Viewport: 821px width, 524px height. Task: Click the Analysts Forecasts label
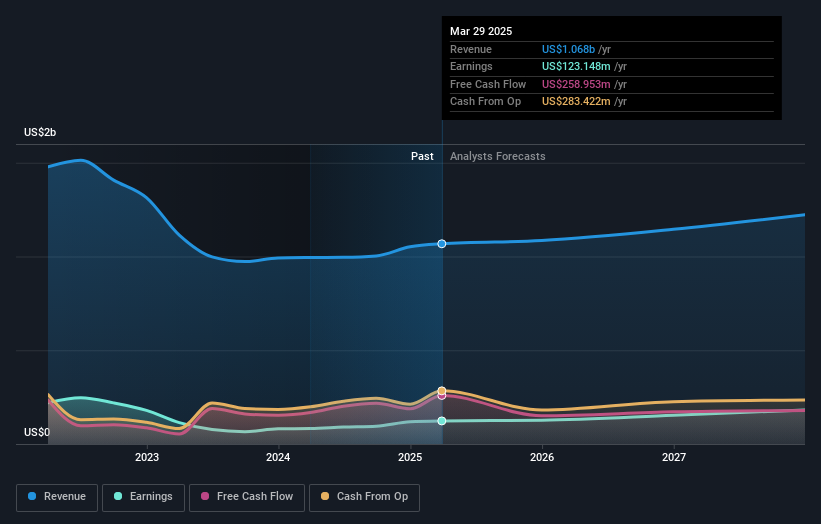[x=497, y=157]
